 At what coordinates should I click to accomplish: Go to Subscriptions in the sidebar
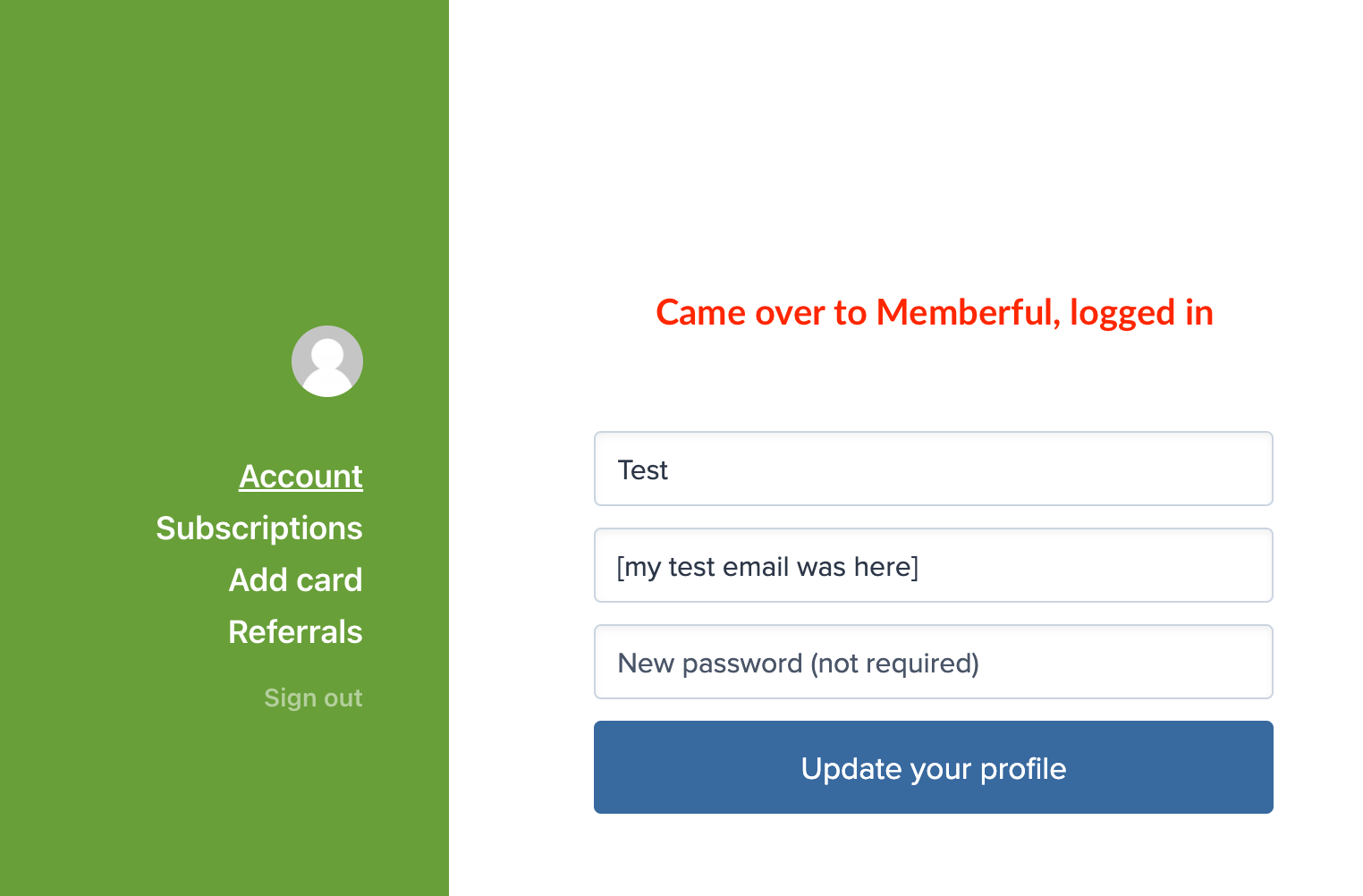click(259, 528)
